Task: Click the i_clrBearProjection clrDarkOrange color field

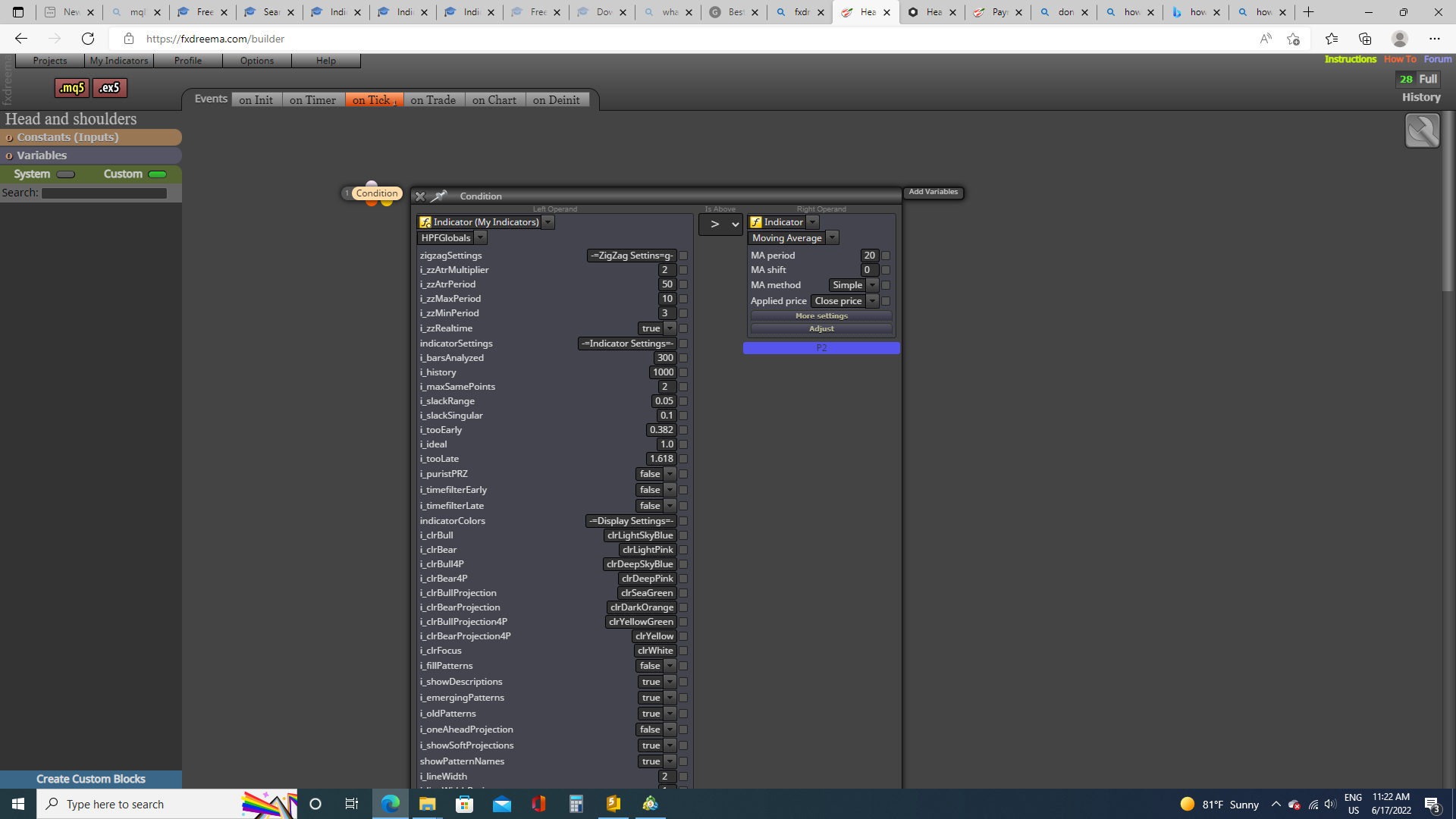Action: 642,607
